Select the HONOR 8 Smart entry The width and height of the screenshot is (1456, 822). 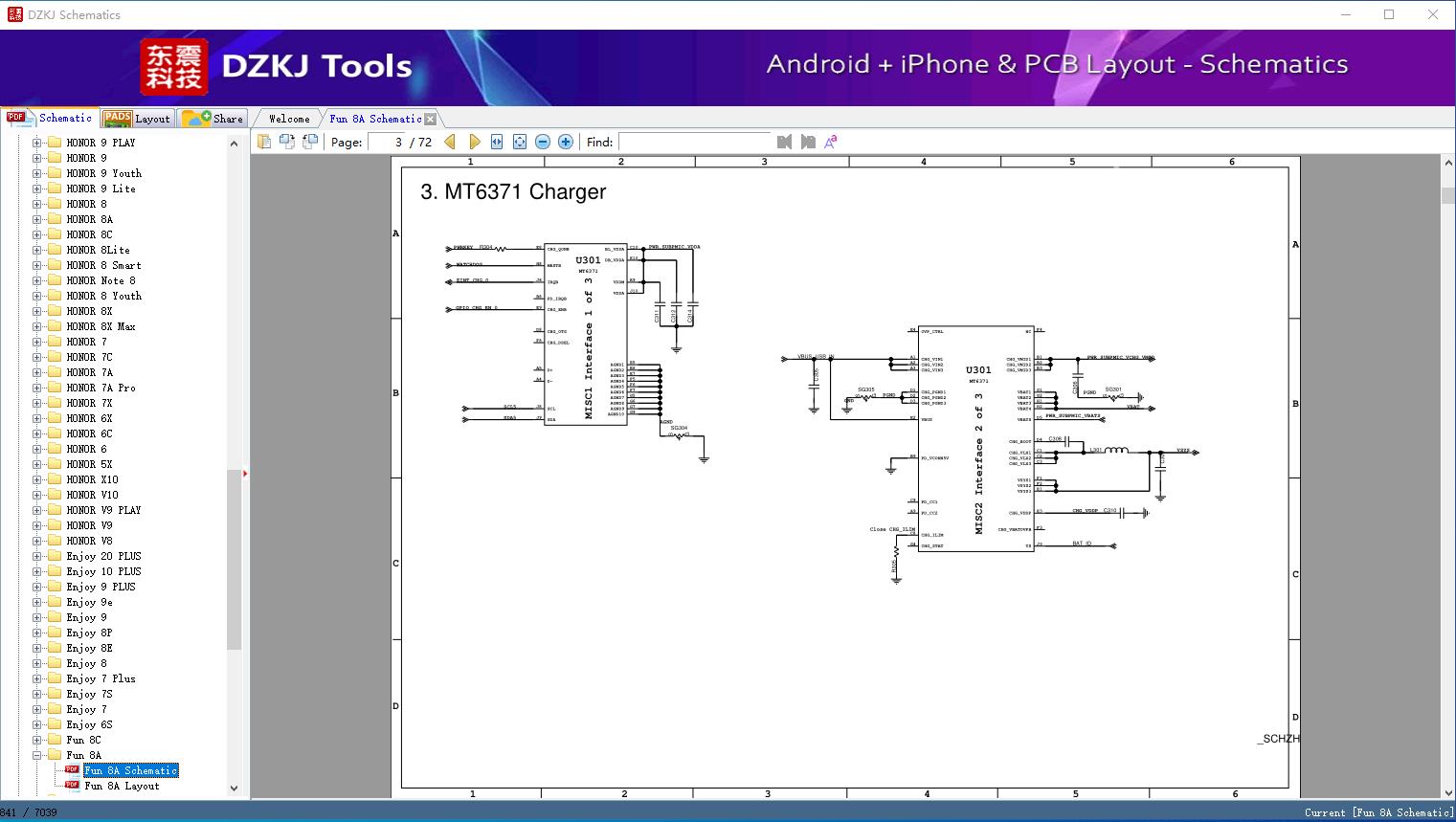point(103,265)
